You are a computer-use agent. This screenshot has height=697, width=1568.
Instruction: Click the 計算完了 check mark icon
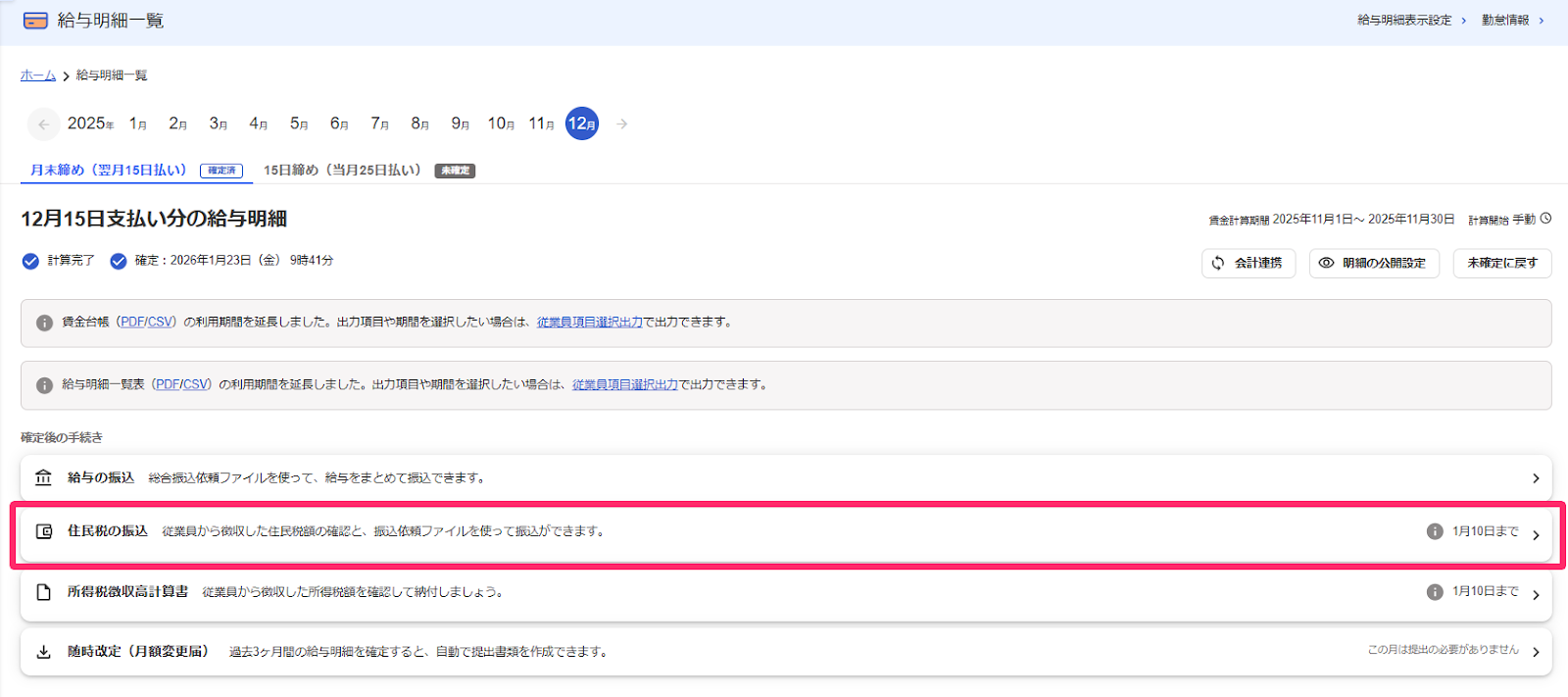[x=30, y=261]
